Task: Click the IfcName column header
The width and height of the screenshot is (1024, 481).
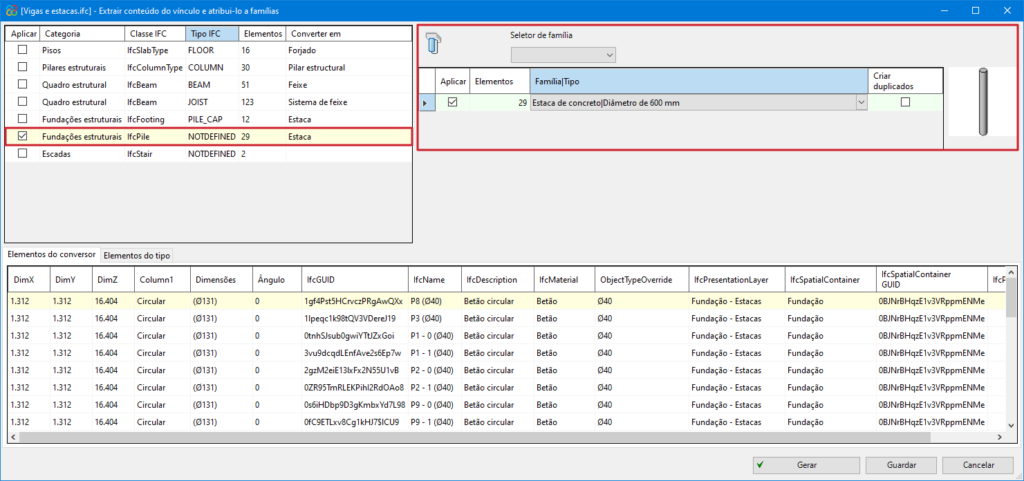Action: click(x=434, y=279)
